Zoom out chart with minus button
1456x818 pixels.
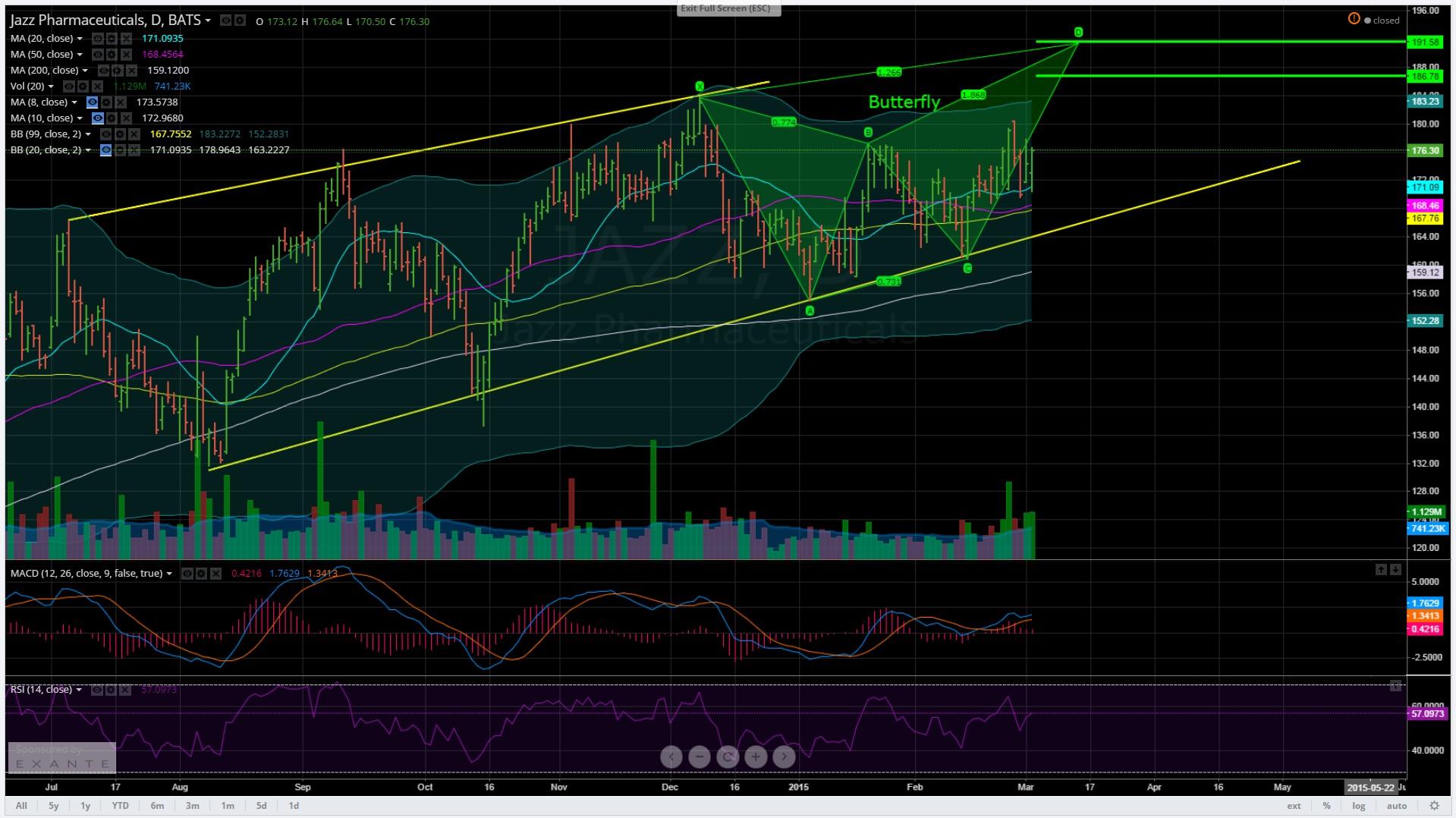click(x=699, y=757)
